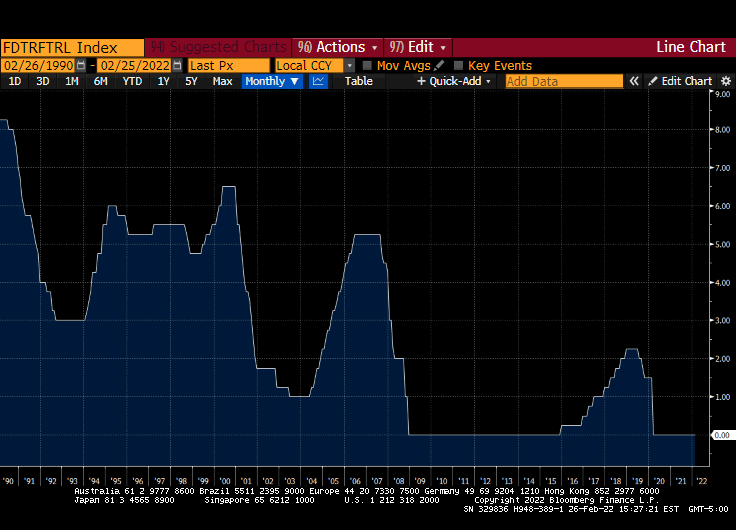Image resolution: width=736 pixels, height=530 pixels.
Task: Click the line chart view icon
Action: click(x=318, y=81)
